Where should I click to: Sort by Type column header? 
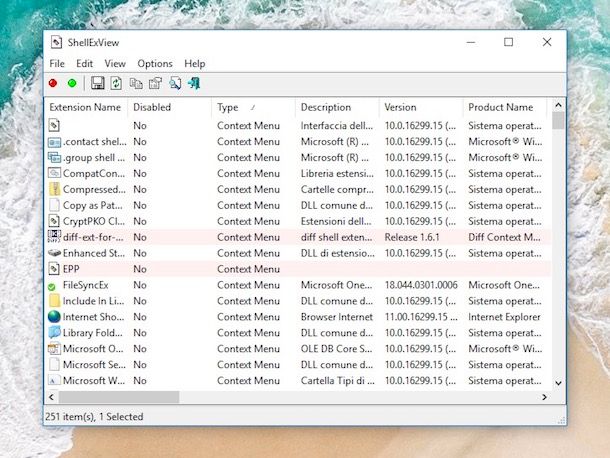point(254,107)
